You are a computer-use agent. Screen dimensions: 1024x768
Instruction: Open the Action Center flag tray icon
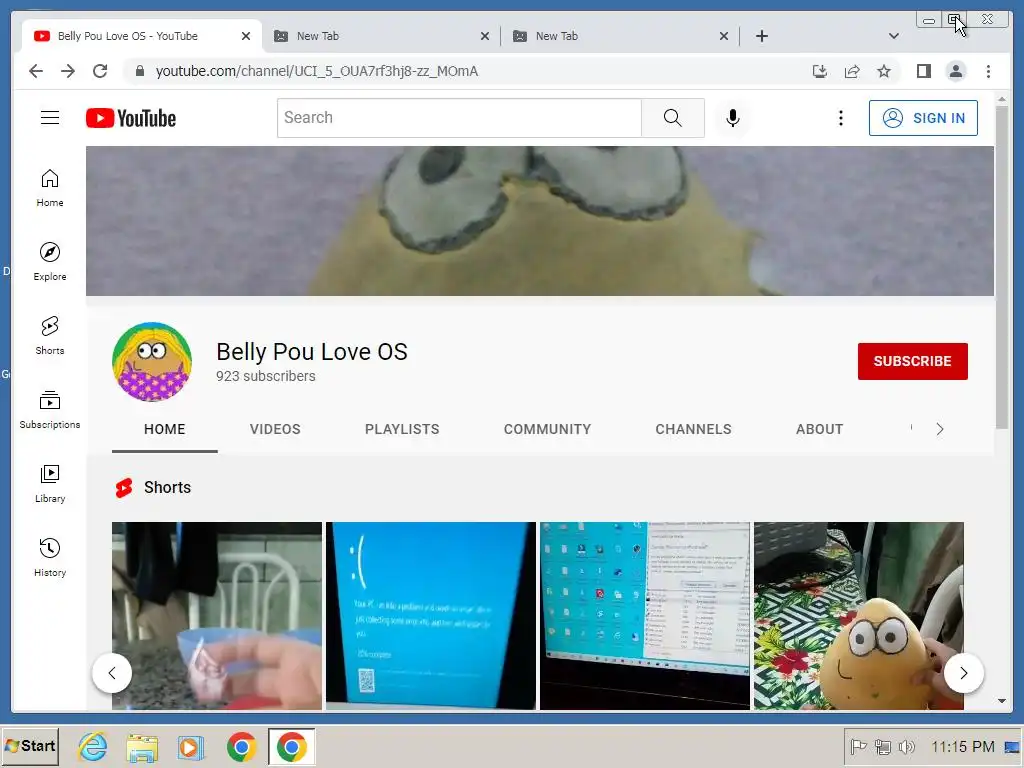pyautogui.click(x=858, y=746)
